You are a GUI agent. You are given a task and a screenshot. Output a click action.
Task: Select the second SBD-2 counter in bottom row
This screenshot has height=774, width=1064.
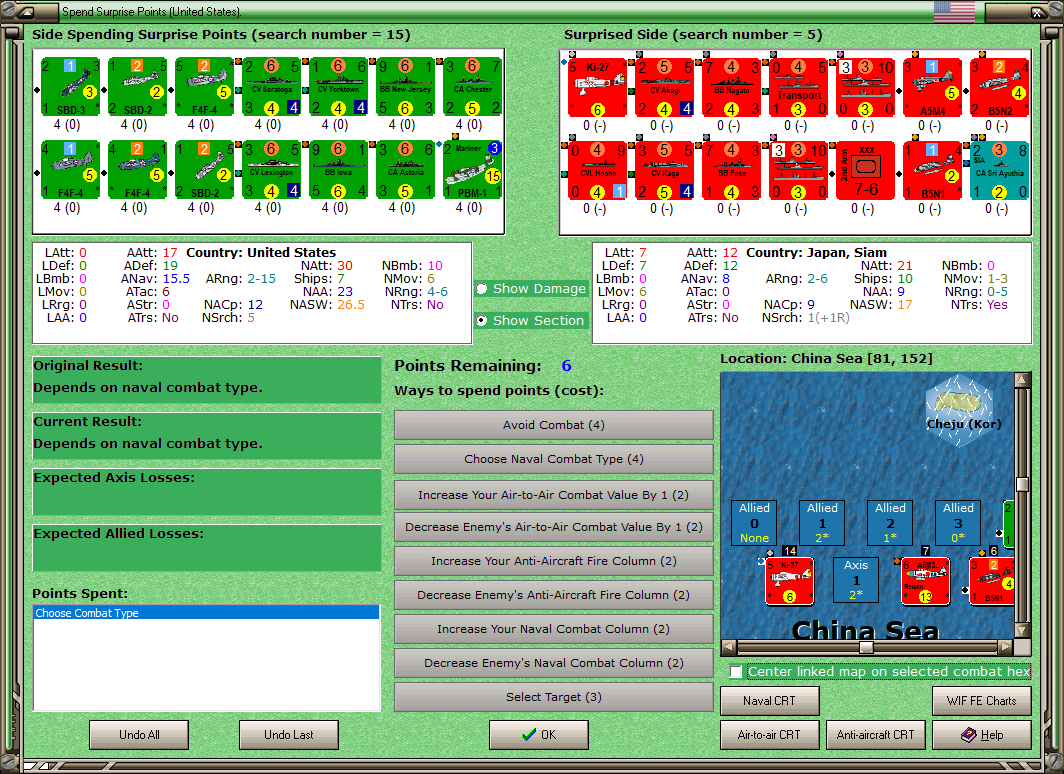pyautogui.click(x=204, y=170)
